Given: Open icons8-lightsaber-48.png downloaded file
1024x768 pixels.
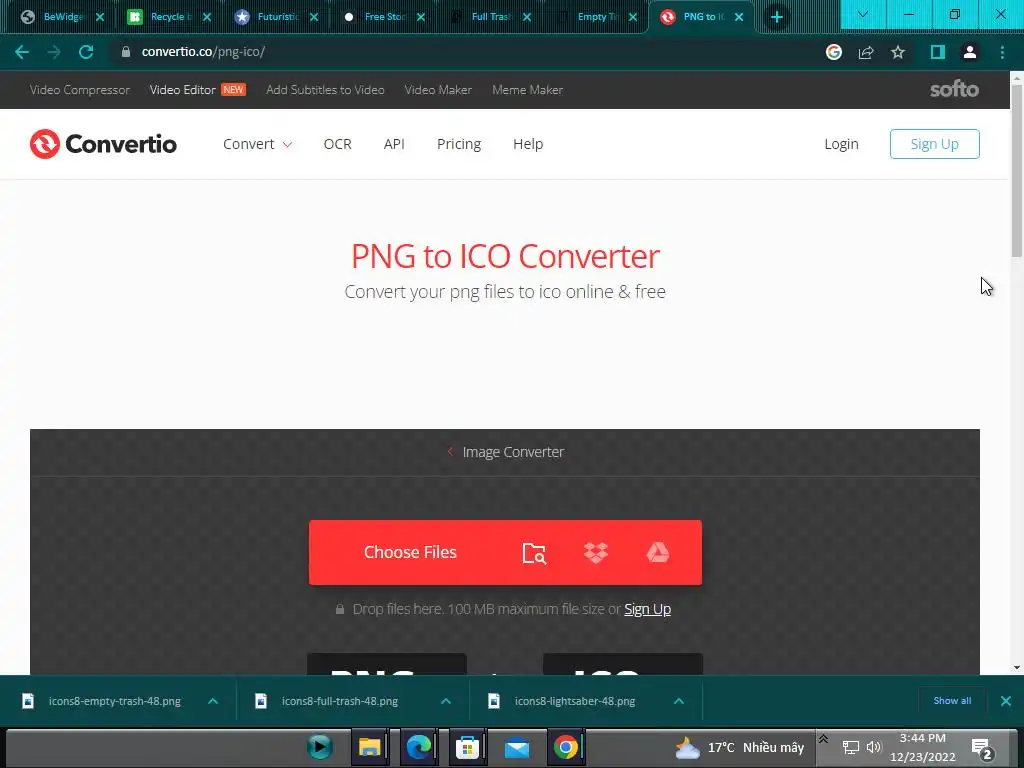Looking at the screenshot, I should pyautogui.click(x=562, y=701).
